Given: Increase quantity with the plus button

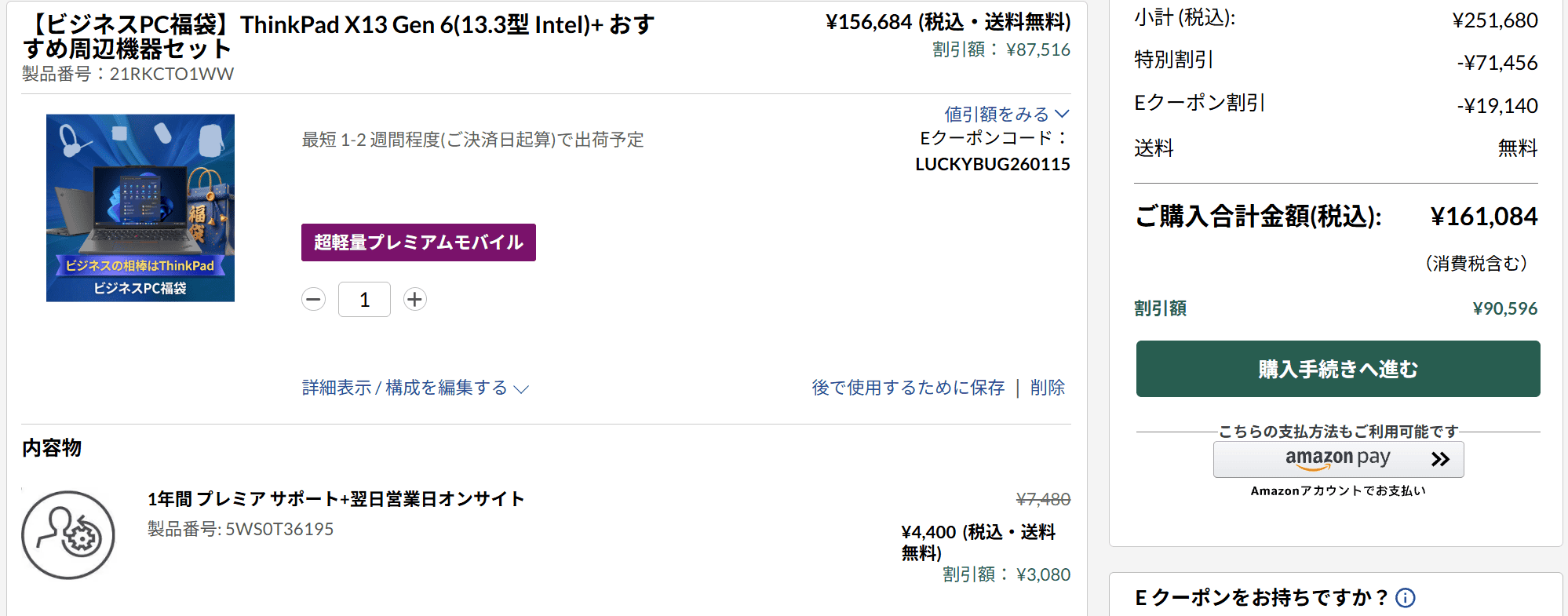Looking at the screenshot, I should 414,299.
